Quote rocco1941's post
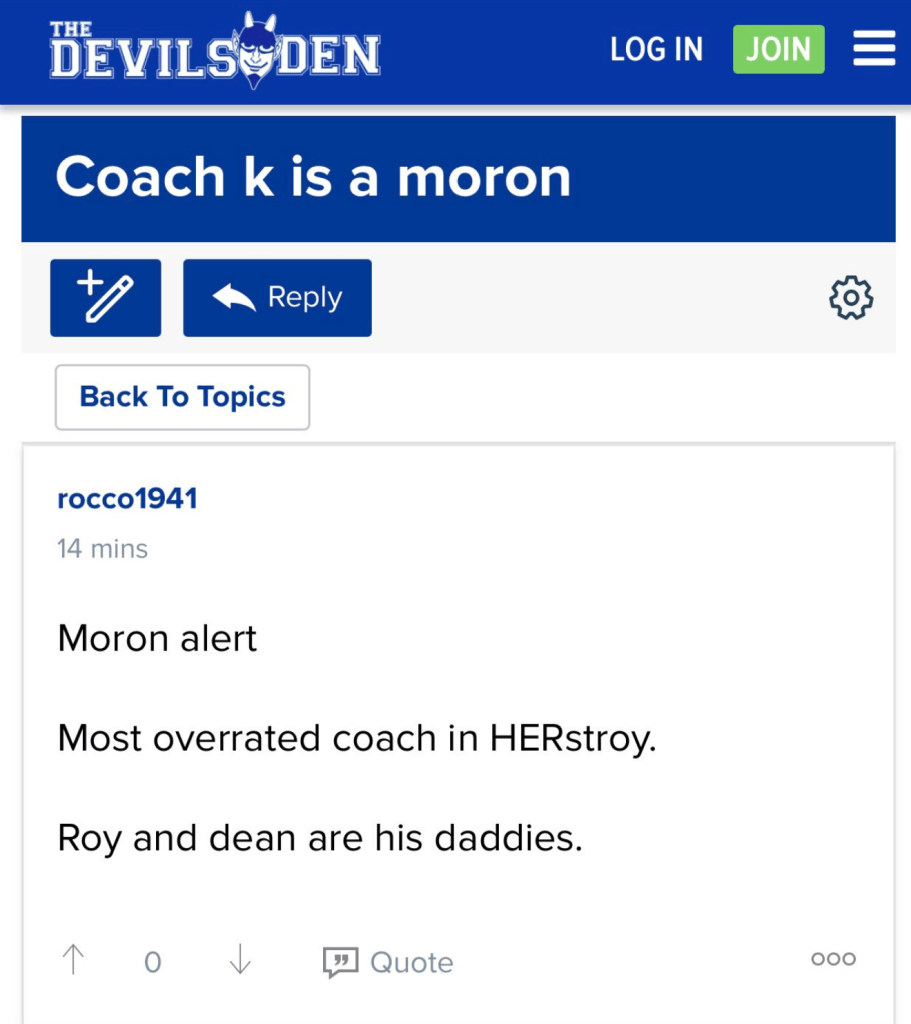Screen dimensions: 911x1024 point(388,962)
